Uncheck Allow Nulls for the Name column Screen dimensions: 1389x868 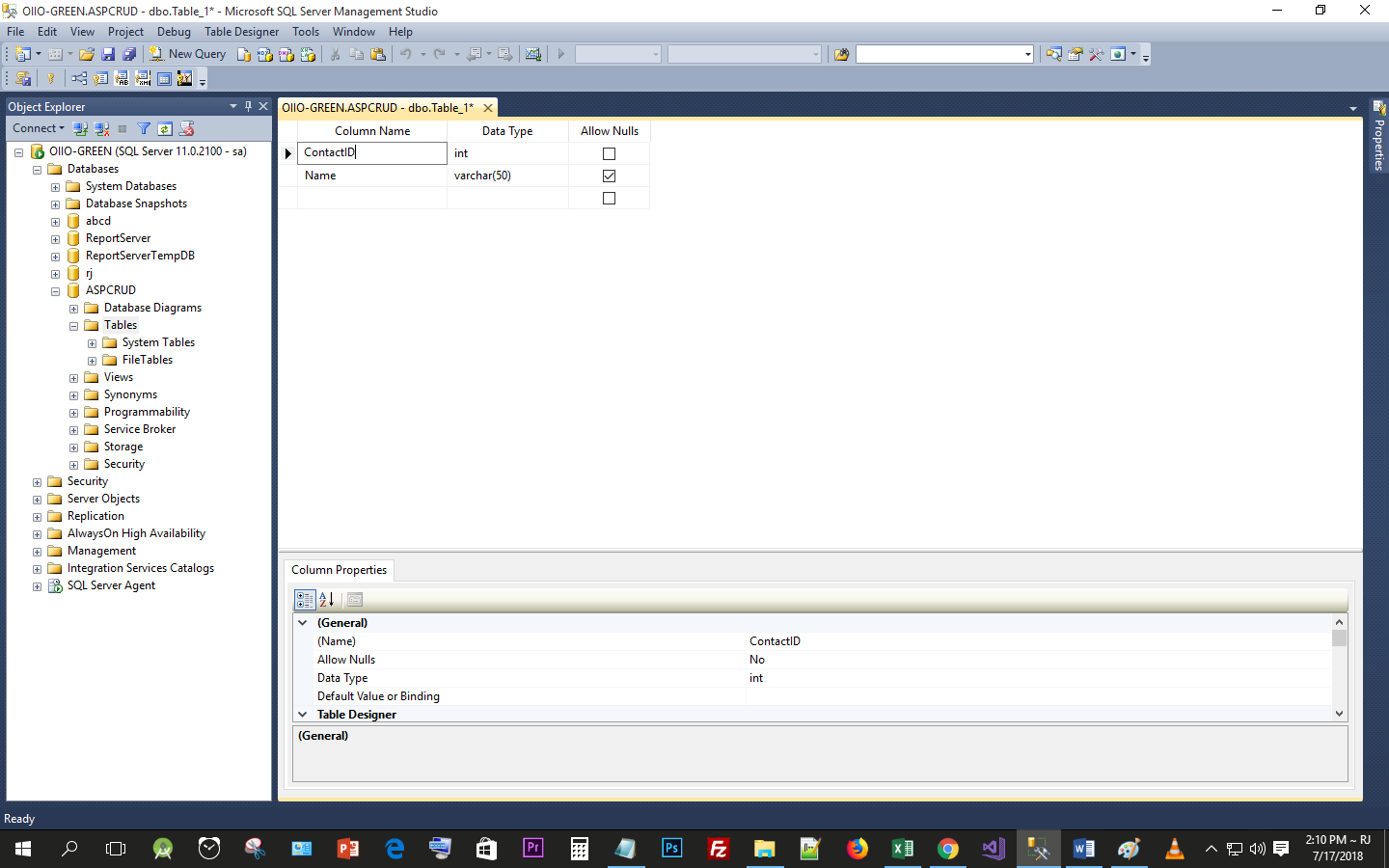pos(609,176)
